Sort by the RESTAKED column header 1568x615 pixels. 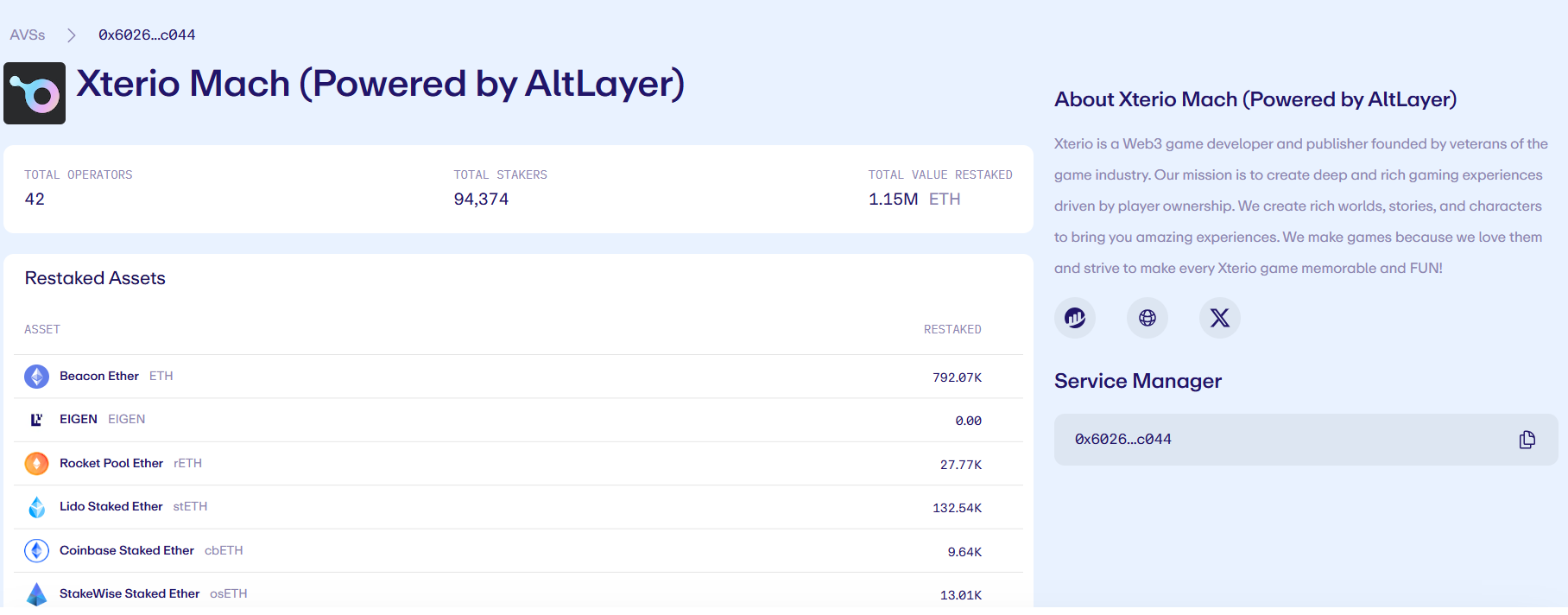point(952,330)
